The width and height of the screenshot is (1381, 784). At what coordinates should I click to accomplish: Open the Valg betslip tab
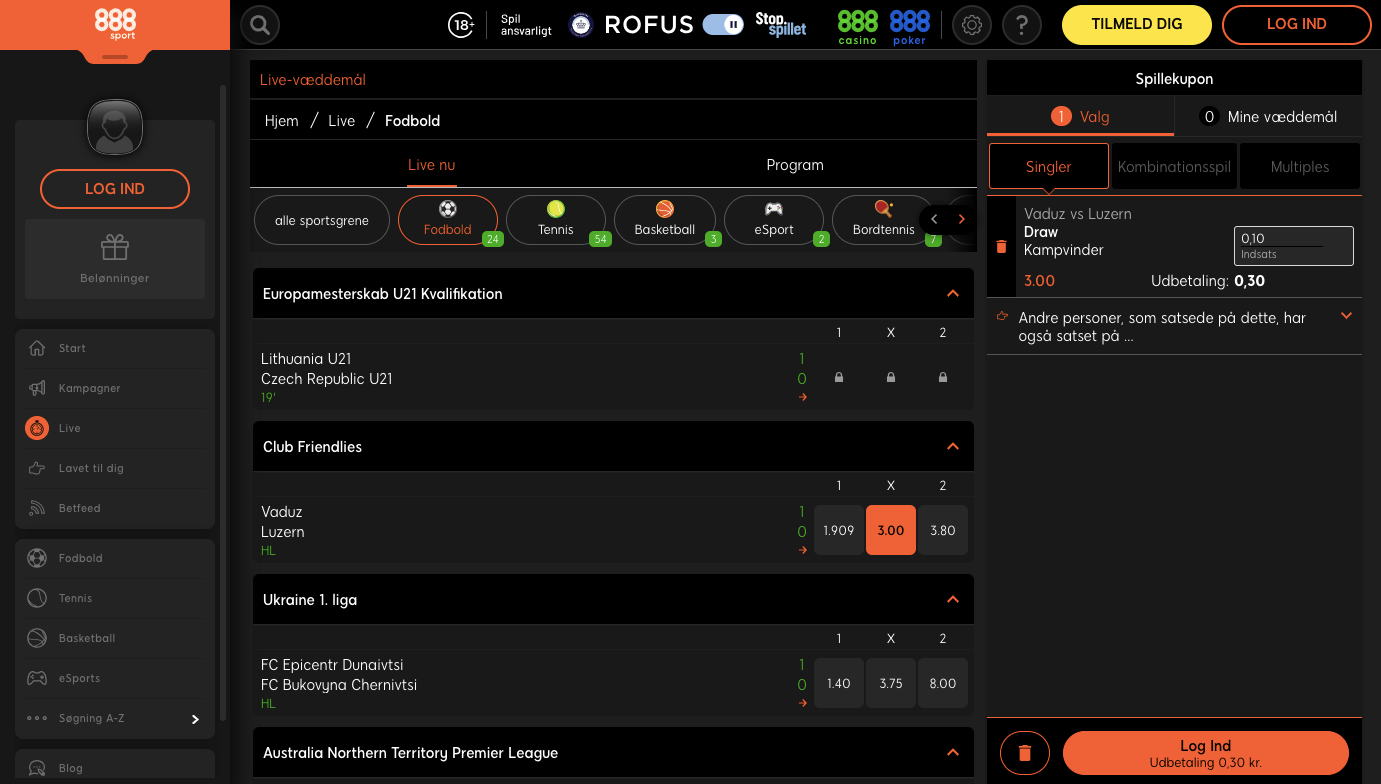click(1080, 117)
